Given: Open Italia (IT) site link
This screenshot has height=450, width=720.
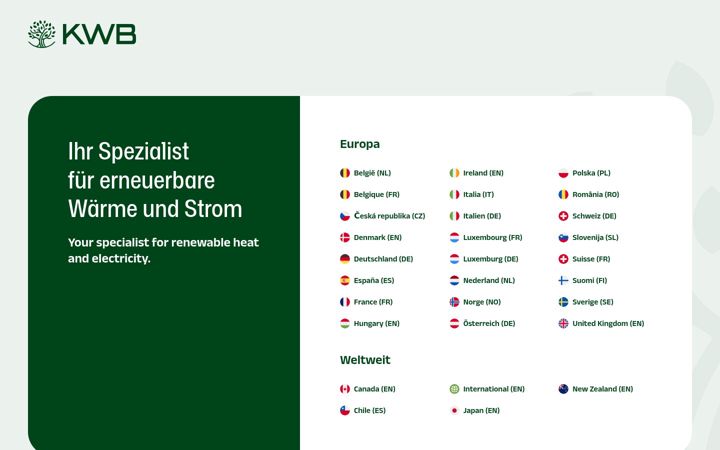Looking at the screenshot, I should 478,195.
